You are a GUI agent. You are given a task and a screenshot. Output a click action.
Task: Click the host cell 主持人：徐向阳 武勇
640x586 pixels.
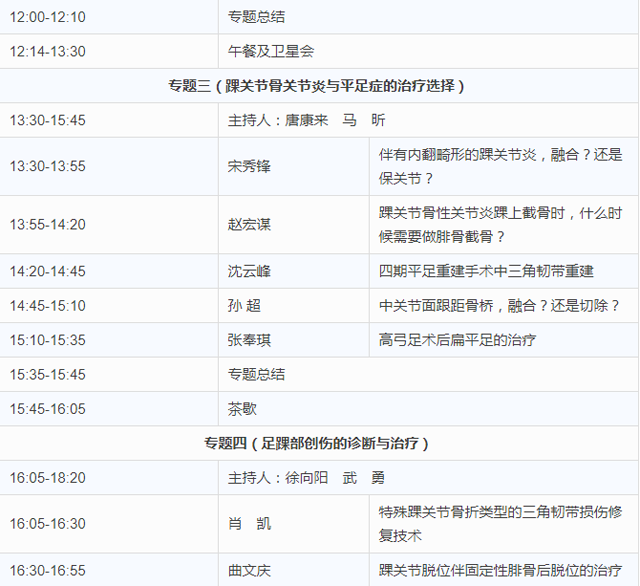tap(306, 478)
